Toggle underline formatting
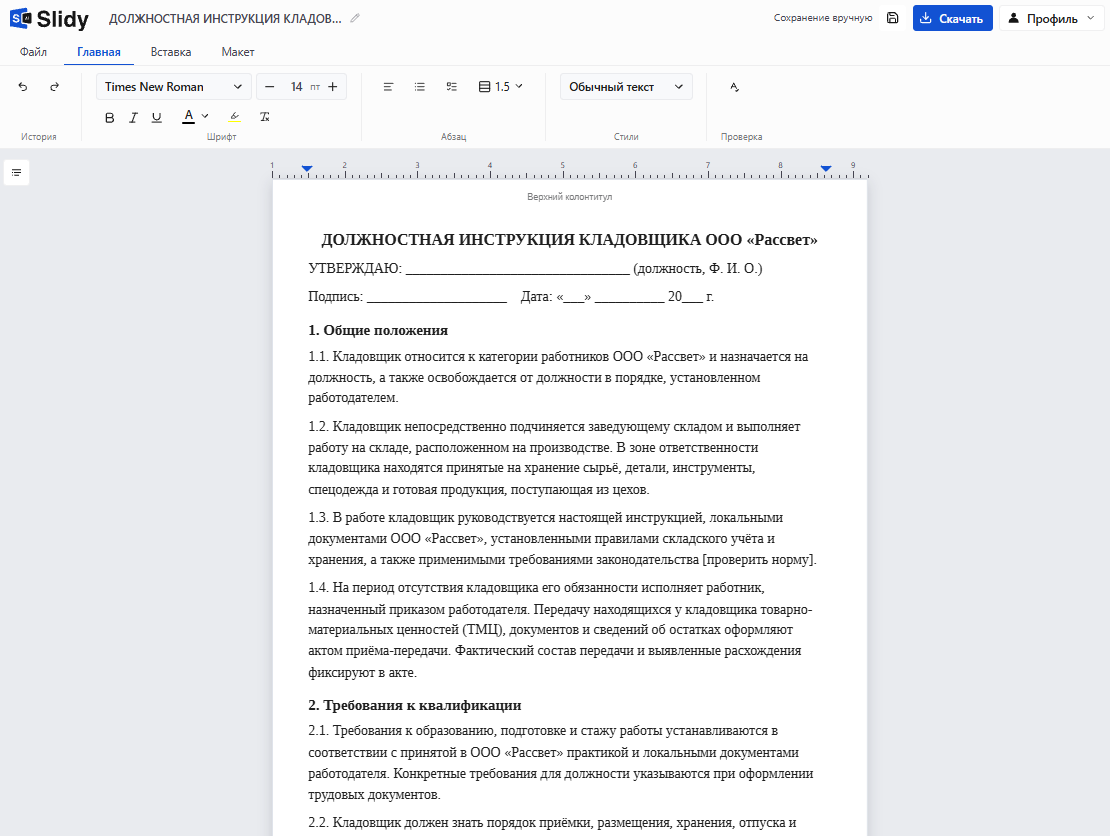1110x836 pixels. click(156, 118)
